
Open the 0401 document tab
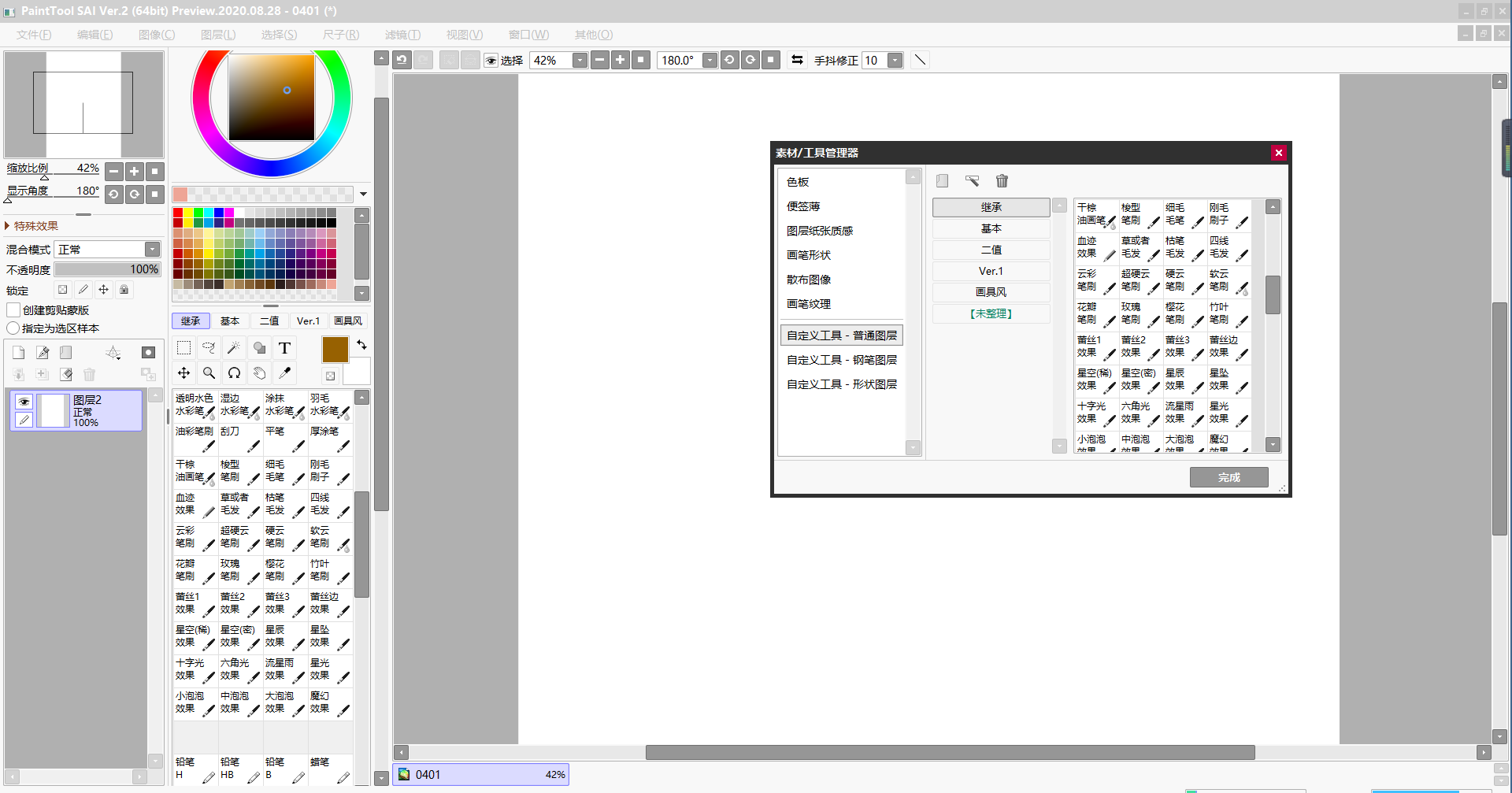point(480,774)
